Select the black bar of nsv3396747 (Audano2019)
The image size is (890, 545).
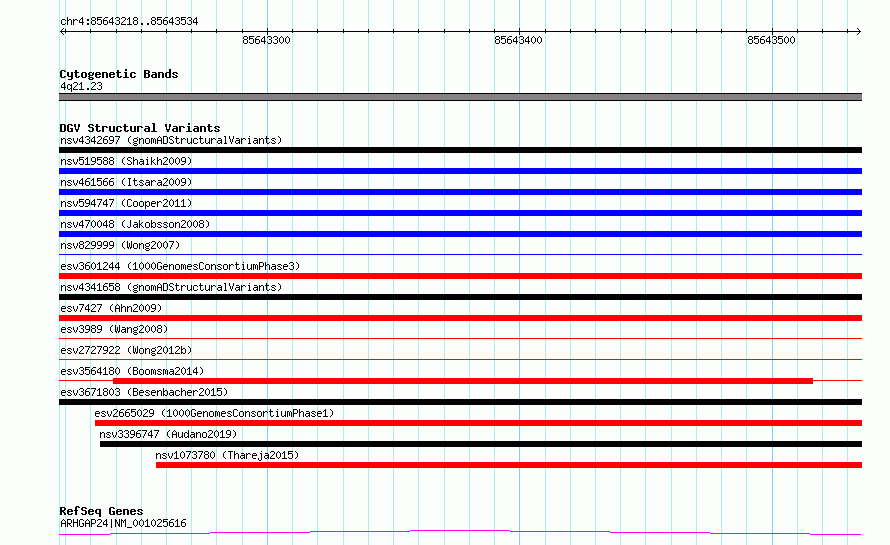[481, 444]
